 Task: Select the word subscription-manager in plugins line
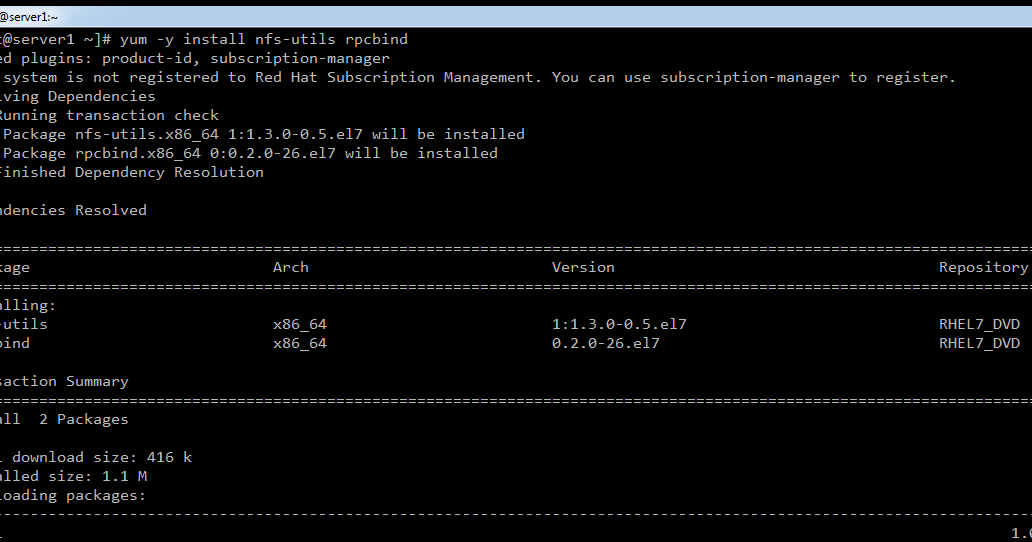pos(299,59)
